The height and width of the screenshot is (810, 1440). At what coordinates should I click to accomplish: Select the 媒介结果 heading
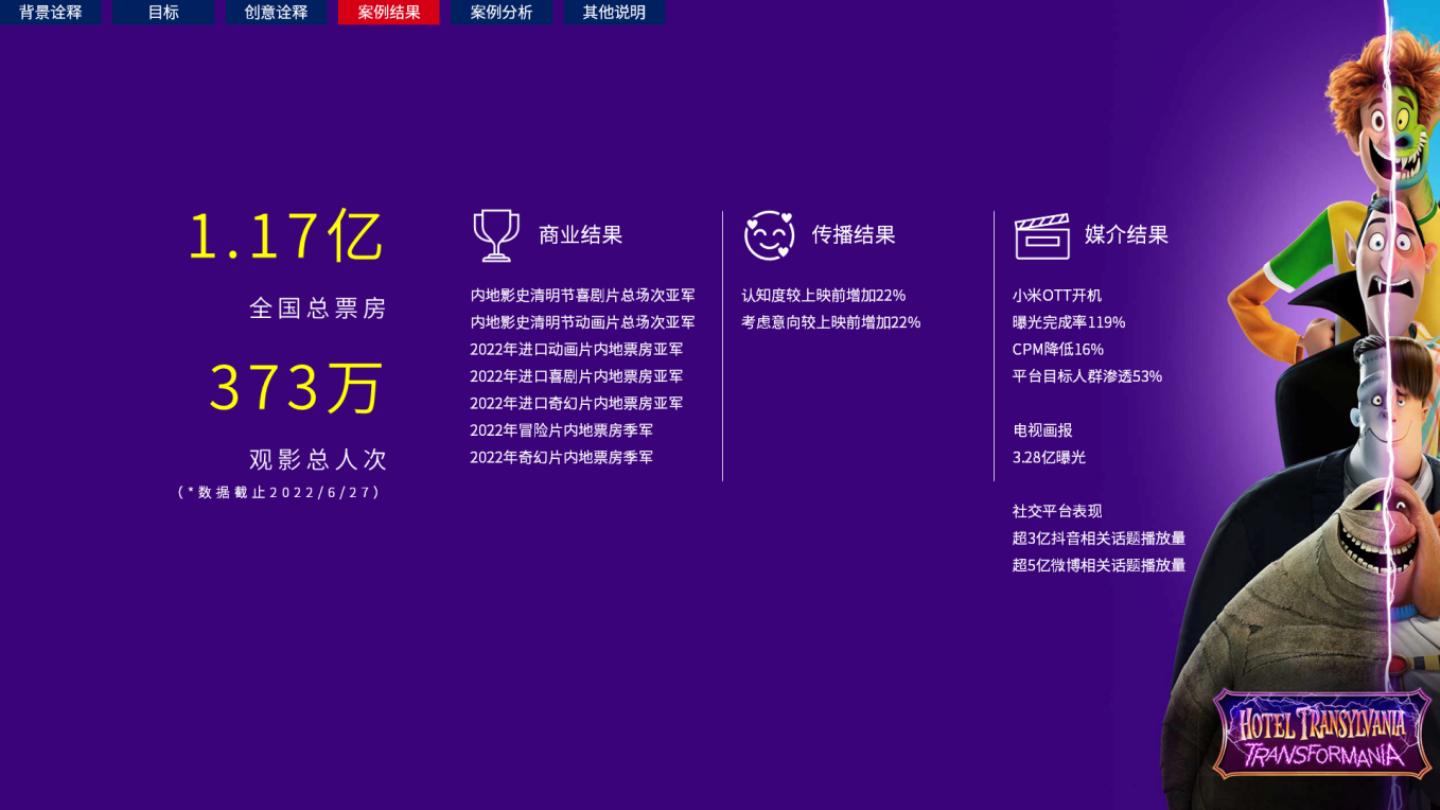tap(1127, 235)
